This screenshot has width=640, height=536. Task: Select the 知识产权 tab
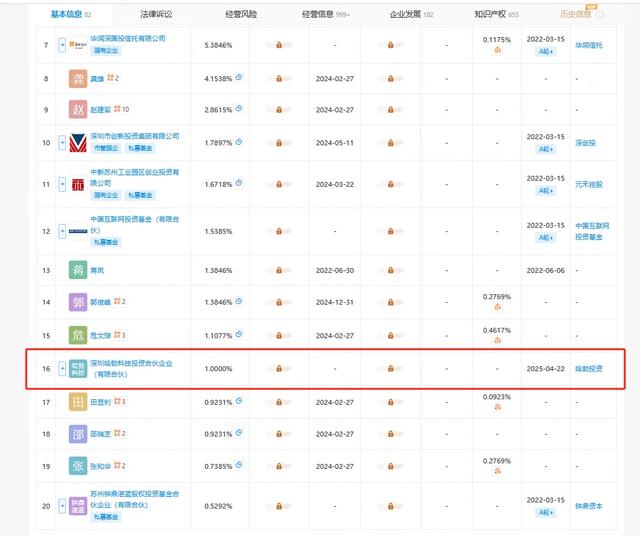click(x=496, y=14)
